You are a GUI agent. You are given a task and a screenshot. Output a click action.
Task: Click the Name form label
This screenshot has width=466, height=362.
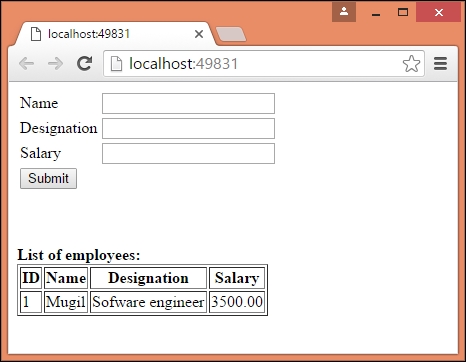(39, 103)
